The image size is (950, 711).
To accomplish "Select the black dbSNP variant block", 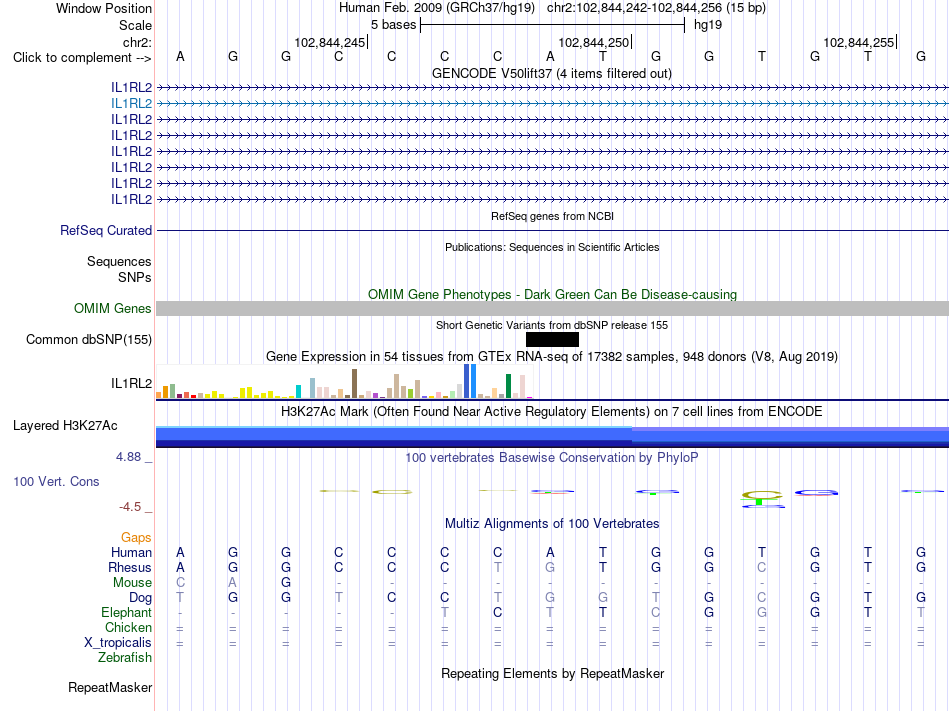I will click(552, 340).
